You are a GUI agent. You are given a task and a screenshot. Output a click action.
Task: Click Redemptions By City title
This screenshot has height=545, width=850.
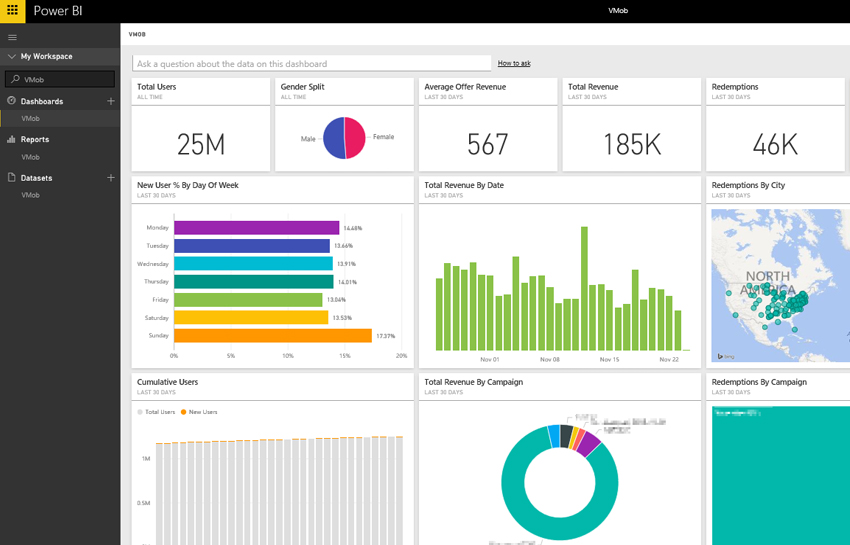(x=748, y=185)
